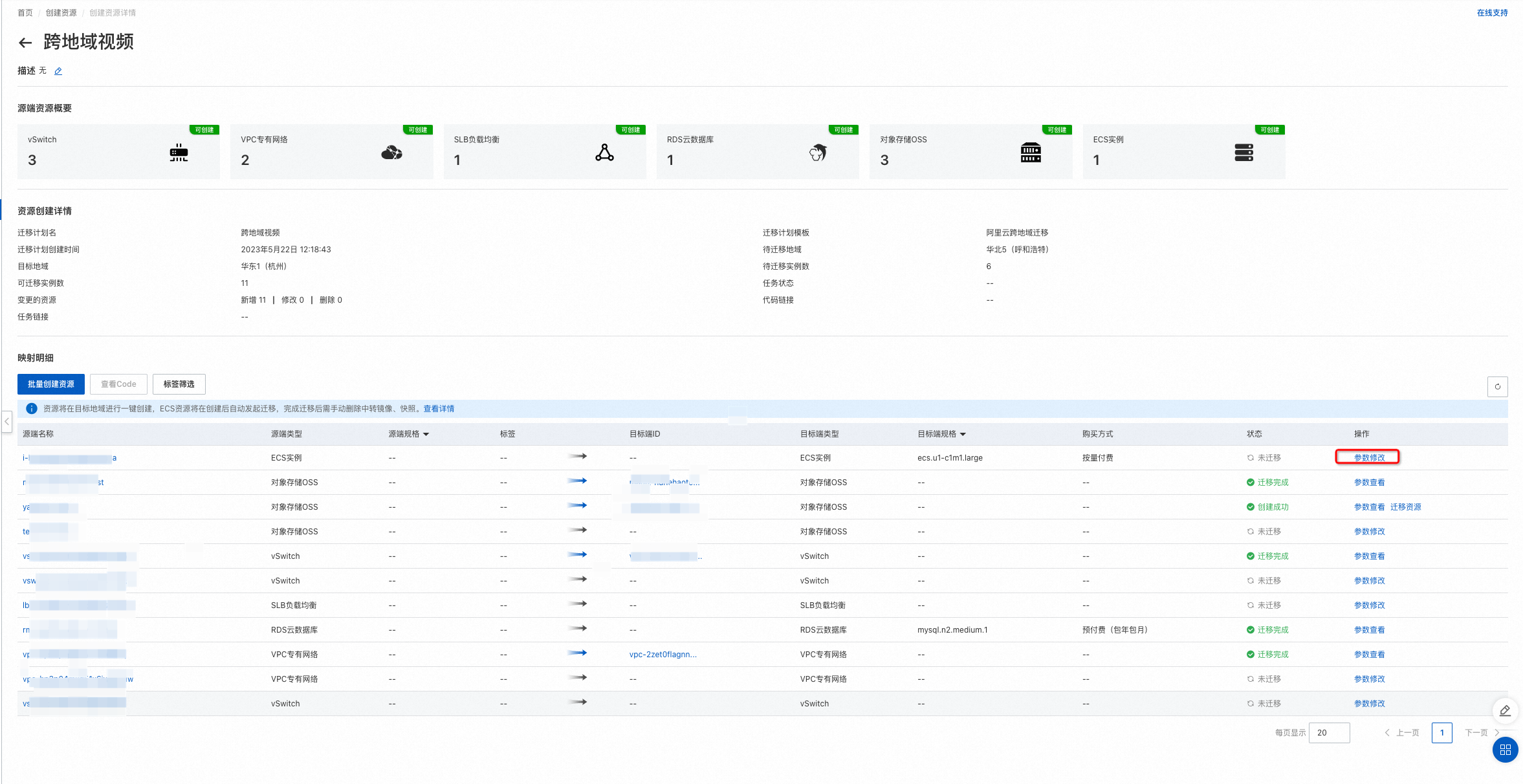Refresh the mapping detail table
This screenshot has height=784, width=1523.
(1497, 386)
